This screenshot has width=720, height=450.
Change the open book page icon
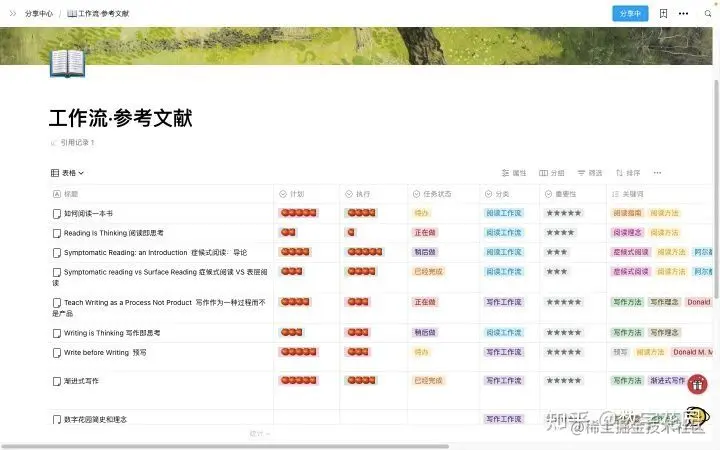click(68, 63)
